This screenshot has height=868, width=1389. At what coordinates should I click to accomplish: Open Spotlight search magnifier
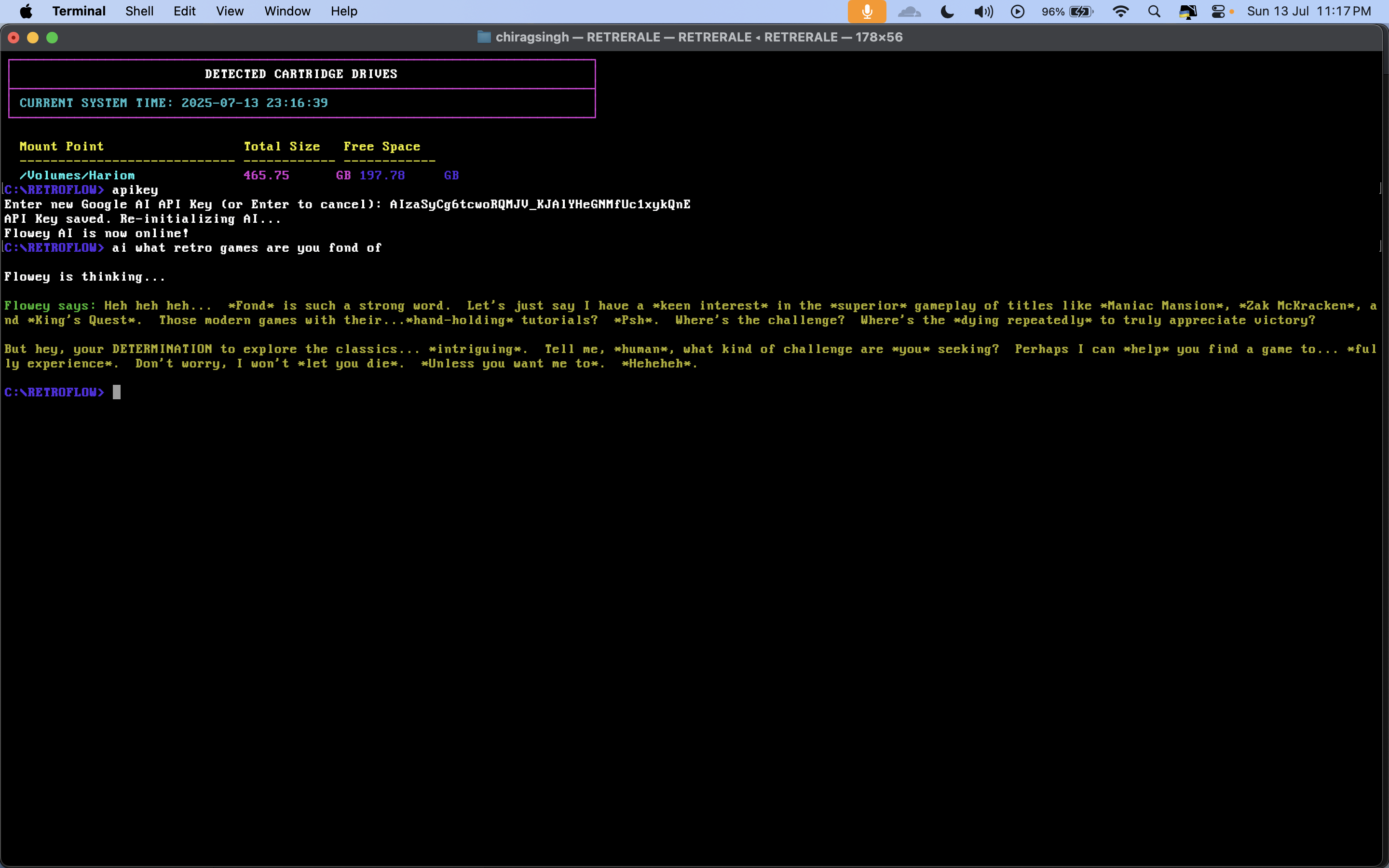1154,12
